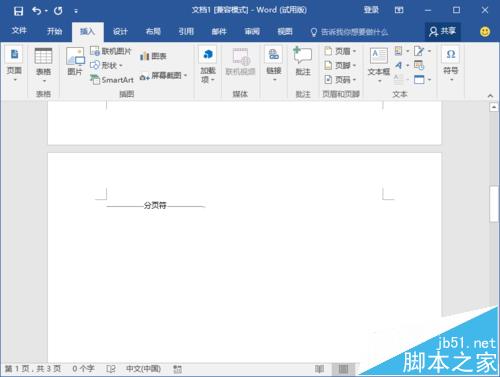Open the Customize Quick Access Toolbar menu
Image resolution: width=500 pixels, height=377 pixels.
point(76,11)
